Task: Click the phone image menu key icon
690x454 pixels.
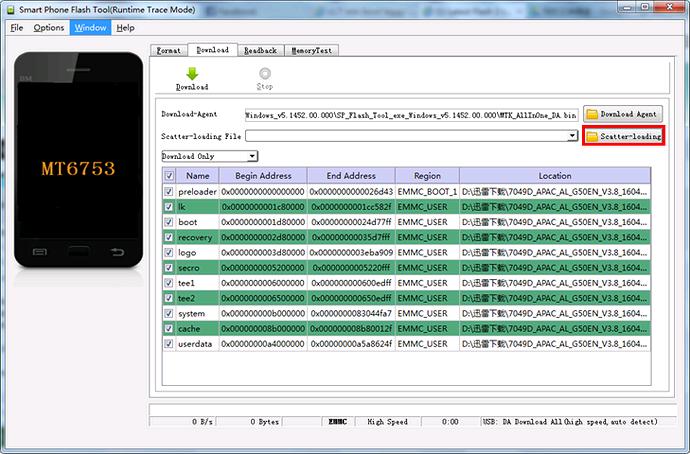Action: 40,252
